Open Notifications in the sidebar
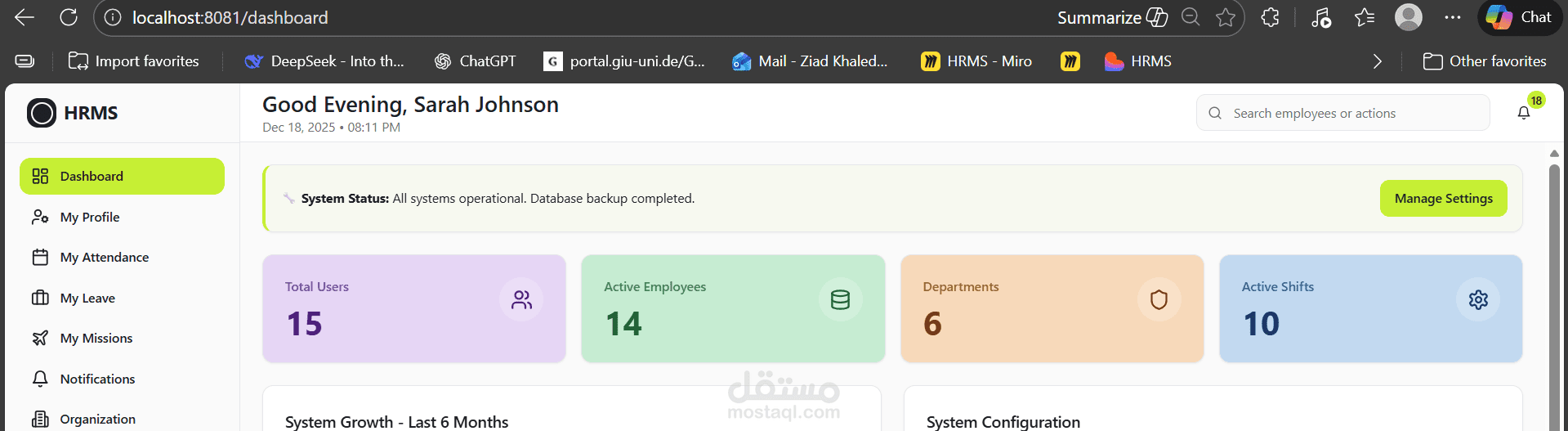 click(x=122, y=379)
